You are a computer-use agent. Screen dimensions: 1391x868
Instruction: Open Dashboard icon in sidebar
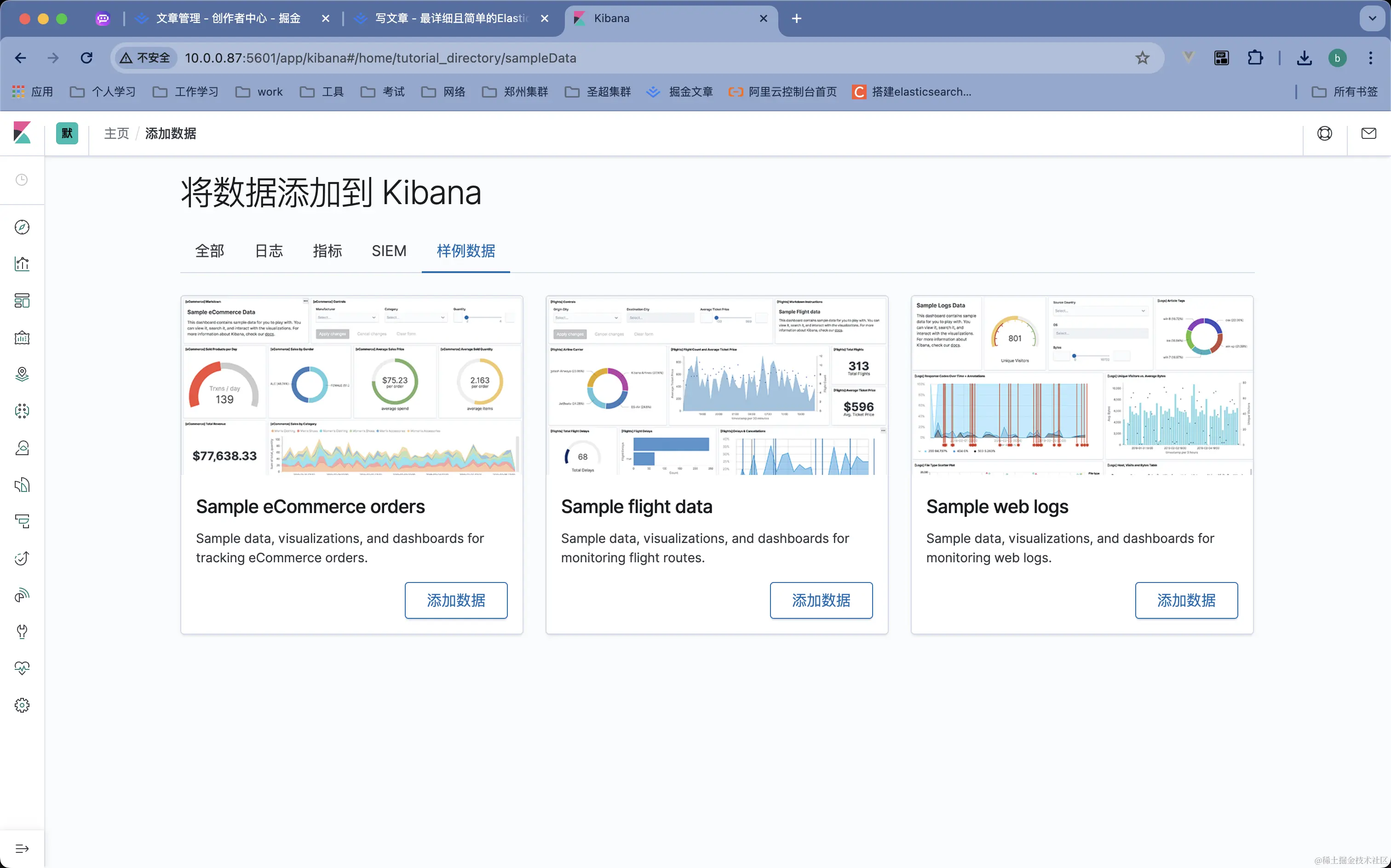(22, 301)
